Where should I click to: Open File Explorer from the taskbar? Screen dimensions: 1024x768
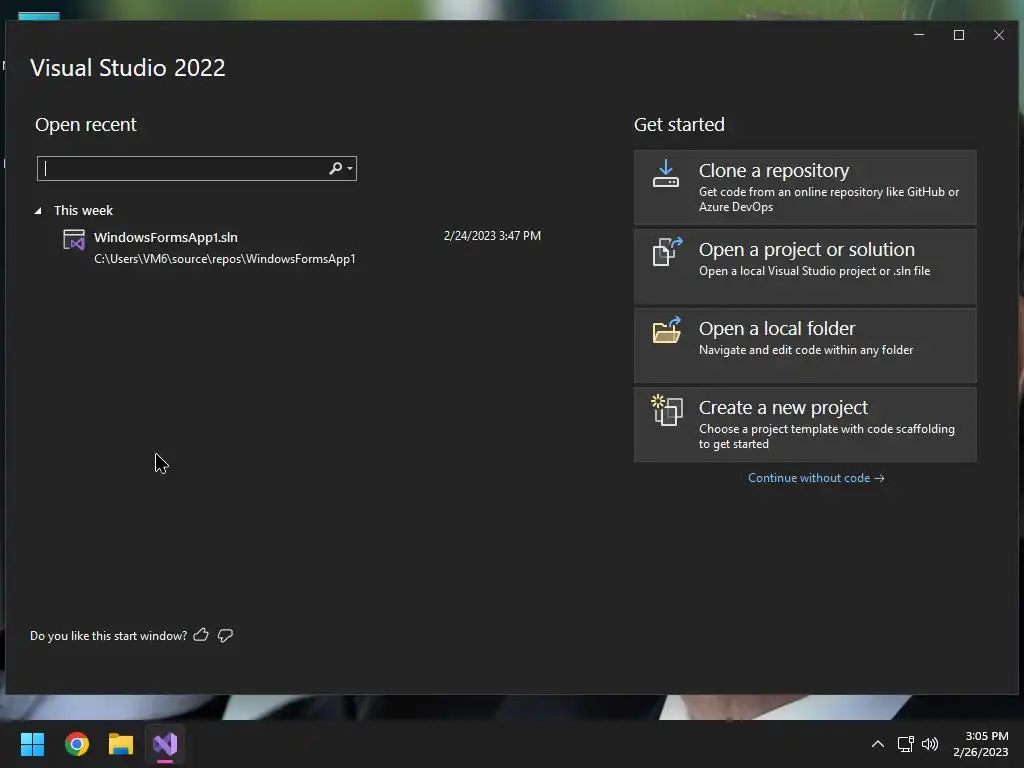pos(121,744)
